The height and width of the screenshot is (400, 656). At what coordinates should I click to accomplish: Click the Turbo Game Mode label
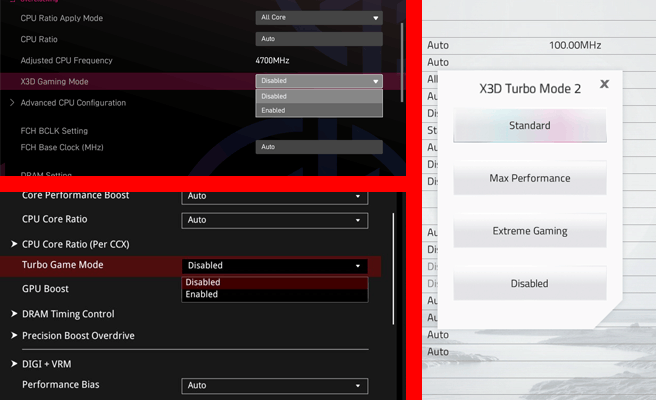tap(63, 265)
